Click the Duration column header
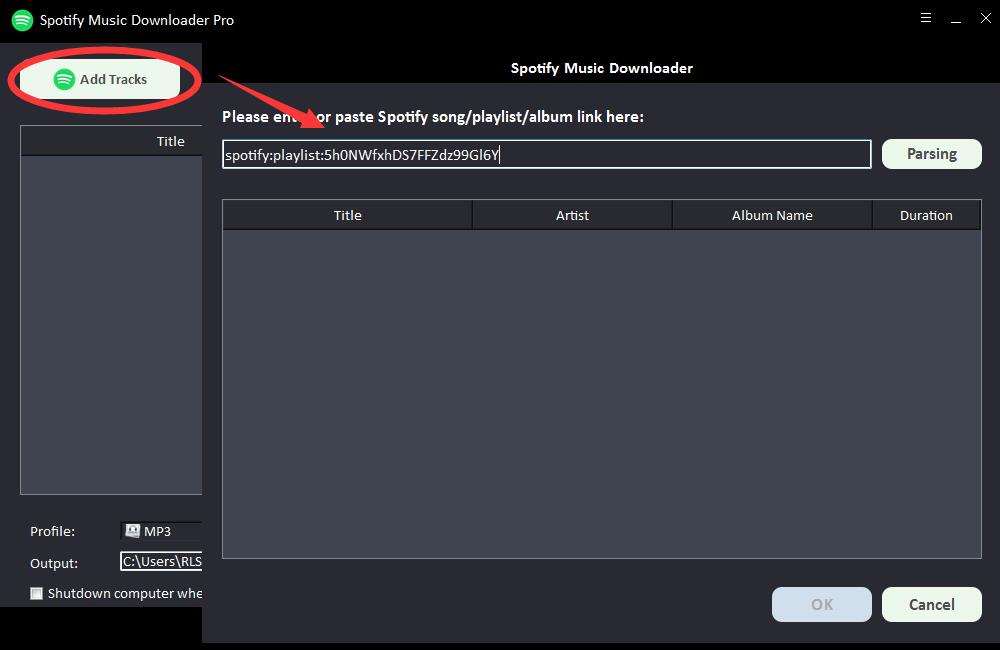Image resolution: width=1000 pixels, height=650 pixels. [x=926, y=215]
